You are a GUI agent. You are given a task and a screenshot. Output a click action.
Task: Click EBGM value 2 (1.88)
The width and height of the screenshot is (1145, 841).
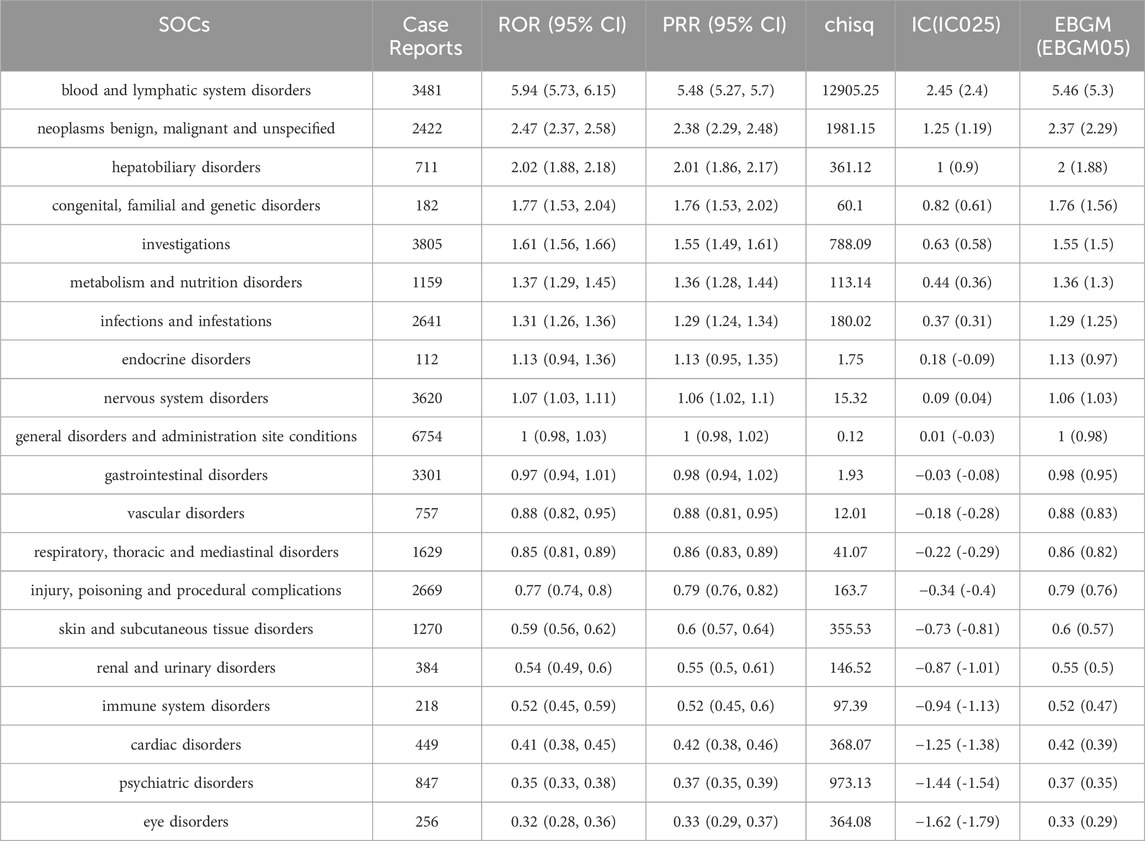click(1083, 167)
